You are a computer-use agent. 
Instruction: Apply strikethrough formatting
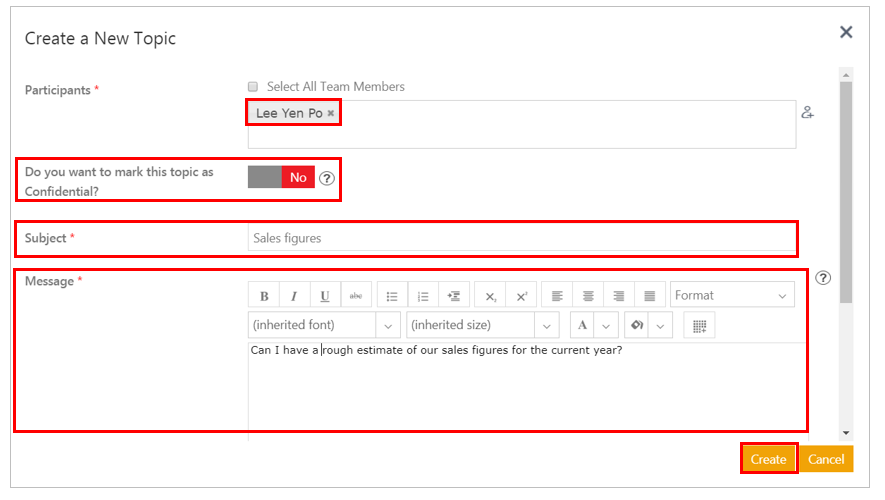pyautogui.click(x=357, y=296)
